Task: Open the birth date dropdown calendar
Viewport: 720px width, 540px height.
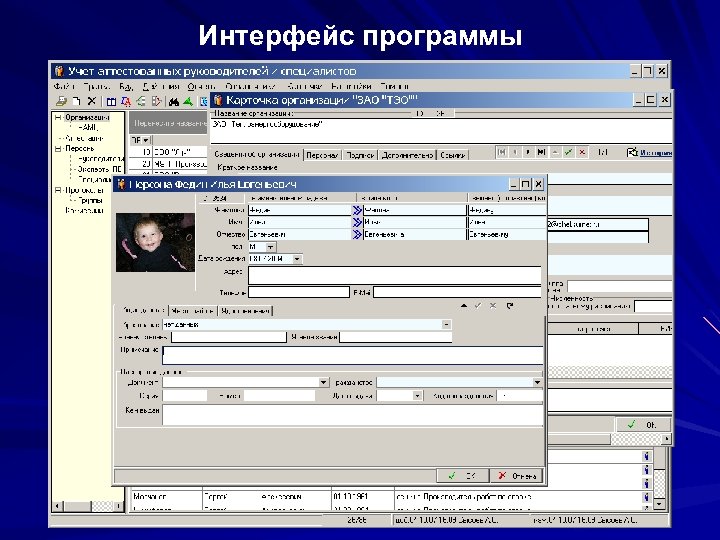Action: tap(297, 259)
